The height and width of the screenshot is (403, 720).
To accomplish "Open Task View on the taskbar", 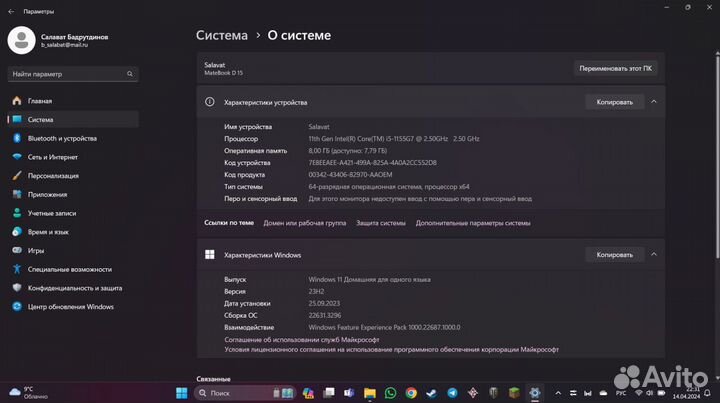I will [329, 393].
